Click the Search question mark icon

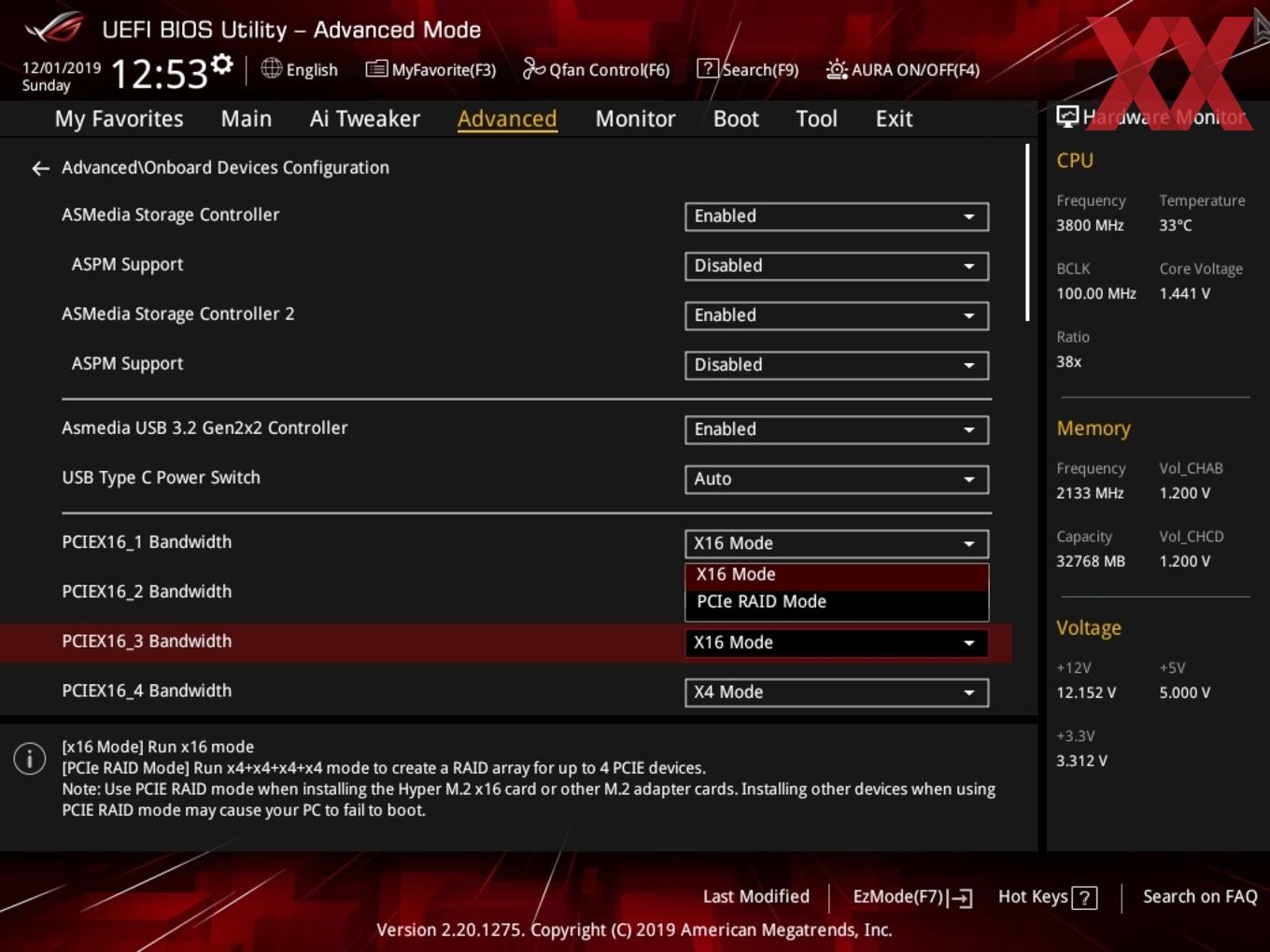708,68
